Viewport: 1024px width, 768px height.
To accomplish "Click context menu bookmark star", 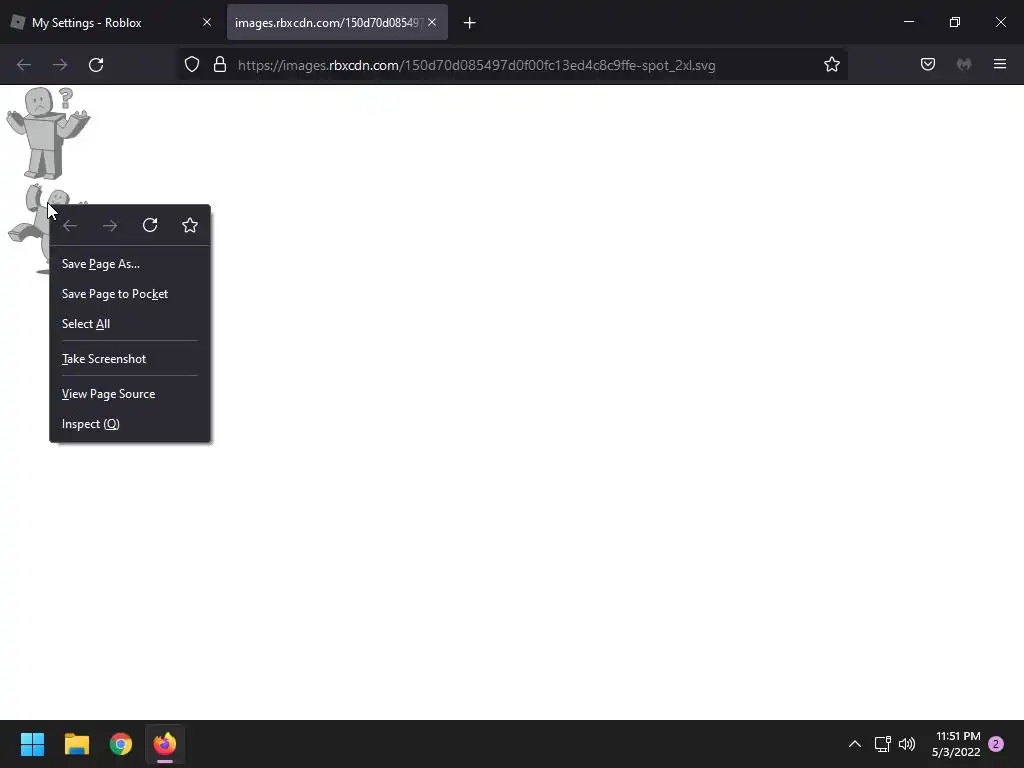I will pyautogui.click(x=190, y=225).
